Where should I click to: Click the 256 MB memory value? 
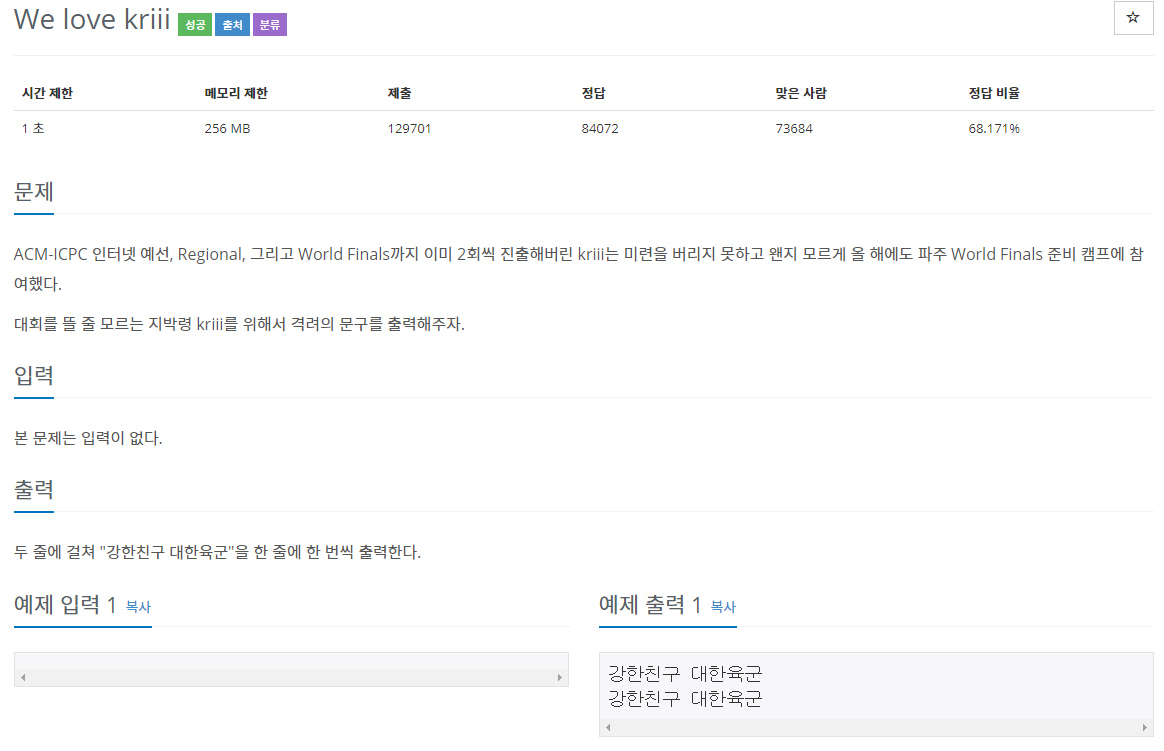point(227,128)
